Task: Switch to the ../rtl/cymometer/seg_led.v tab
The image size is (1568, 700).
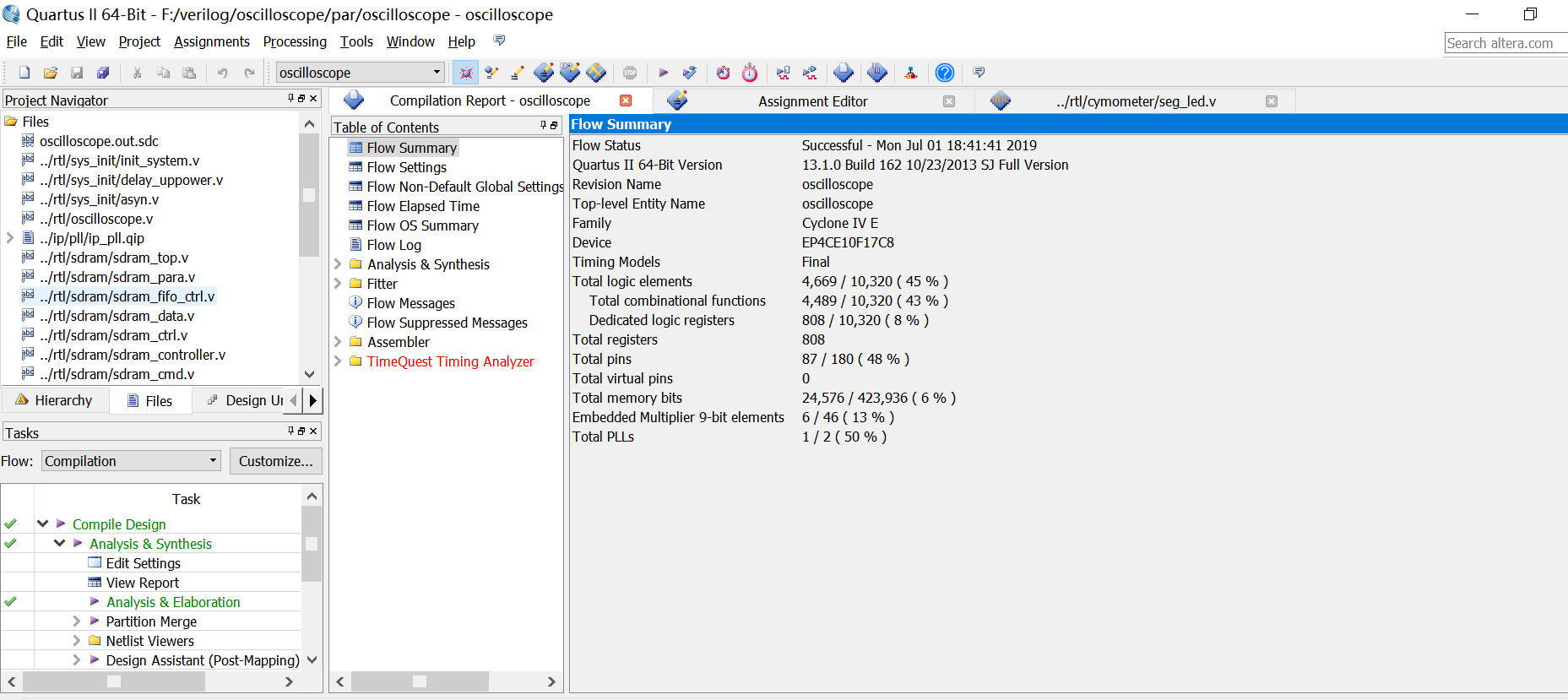Action: [x=1136, y=101]
